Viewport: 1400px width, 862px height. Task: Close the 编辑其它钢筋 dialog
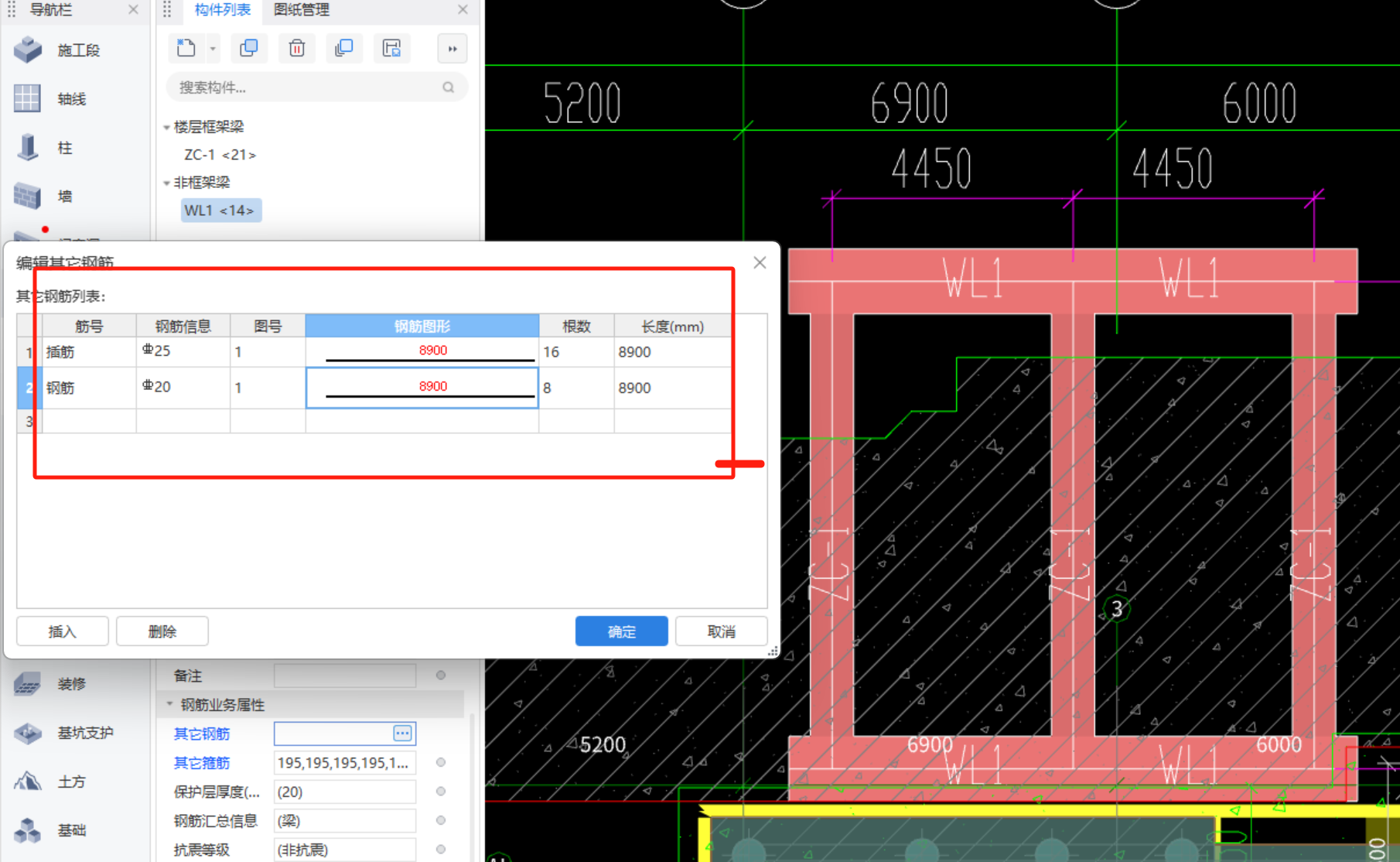point(760,262)
